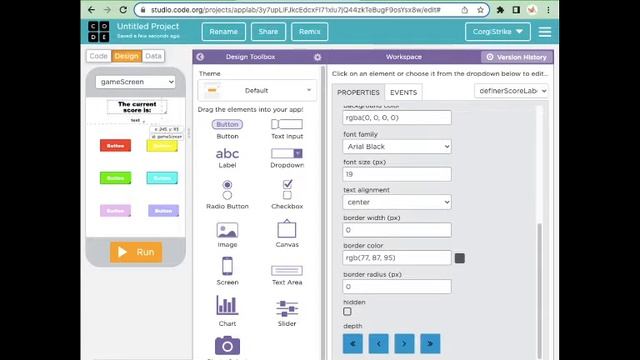Open the font family Arial Black dropdown

click(397, 147)
